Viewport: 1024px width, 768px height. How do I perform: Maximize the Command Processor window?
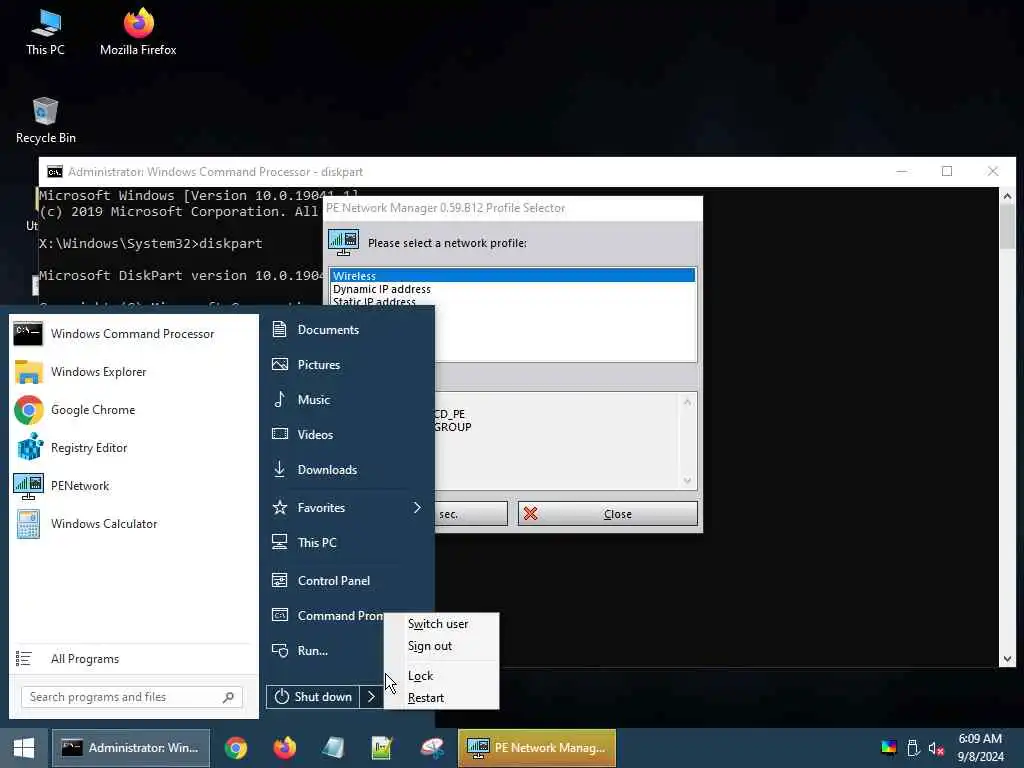pos(947,171)
